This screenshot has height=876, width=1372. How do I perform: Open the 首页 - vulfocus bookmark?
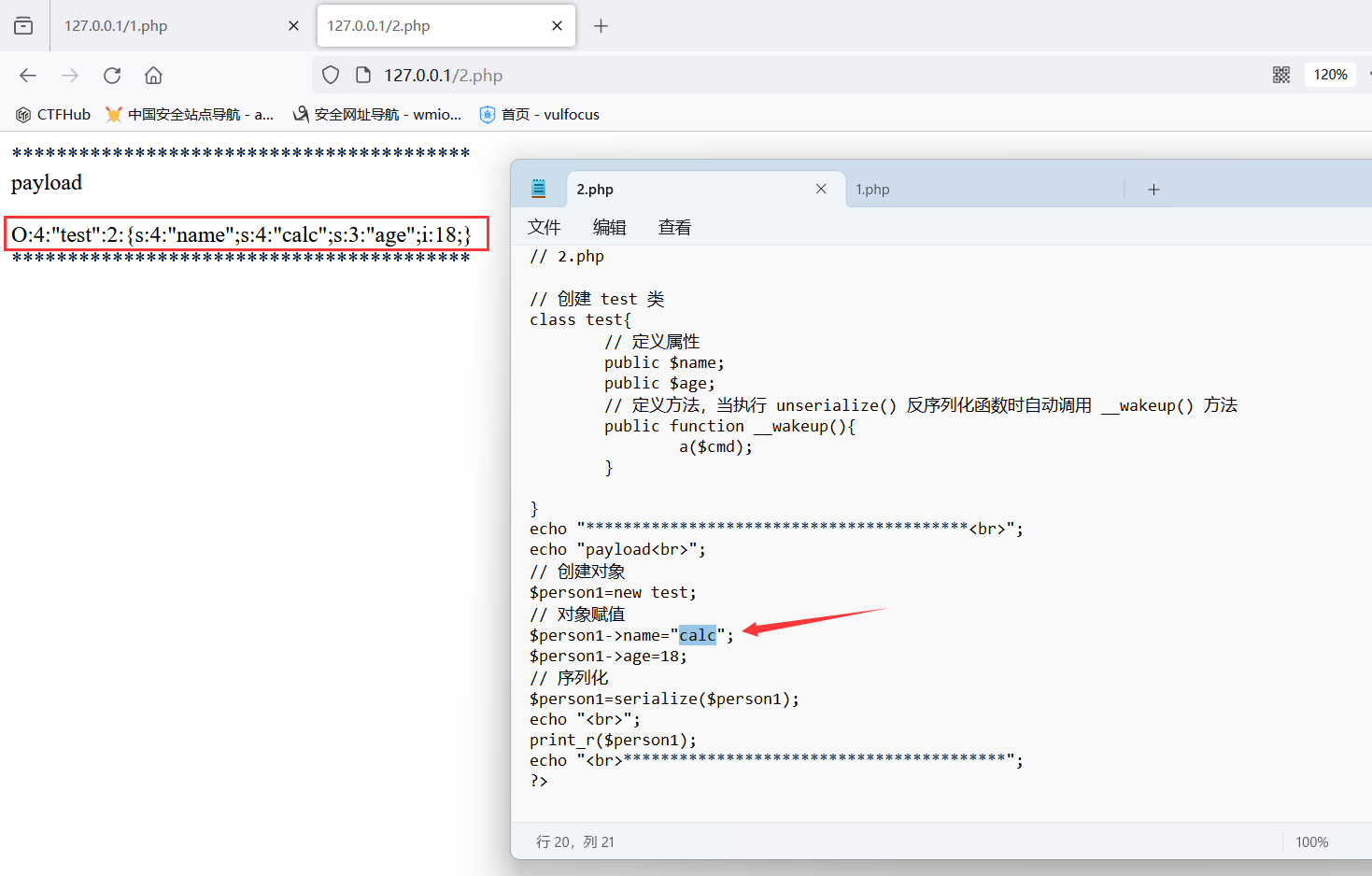pyautogui.click(x=540, y=114)
